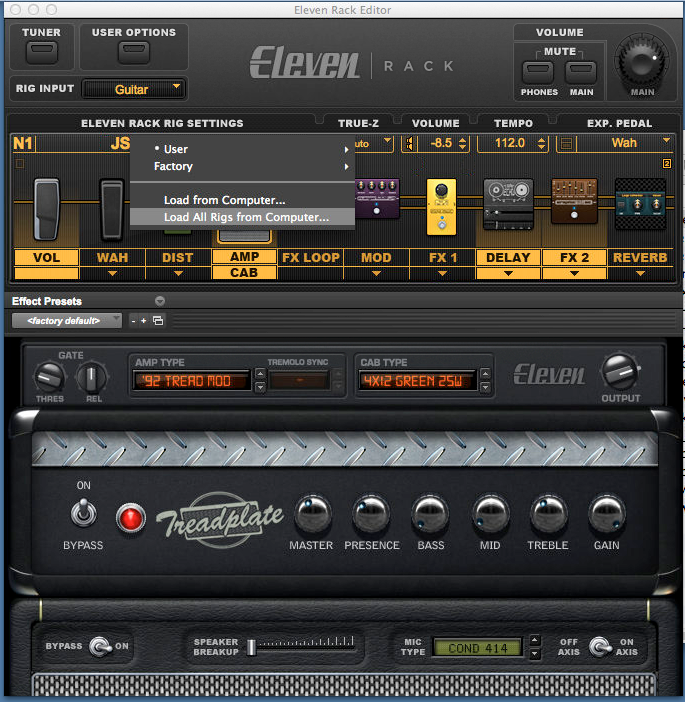Click the BASS knob
This screenshot has width=685, height=702.
click(x=430, y=515)
